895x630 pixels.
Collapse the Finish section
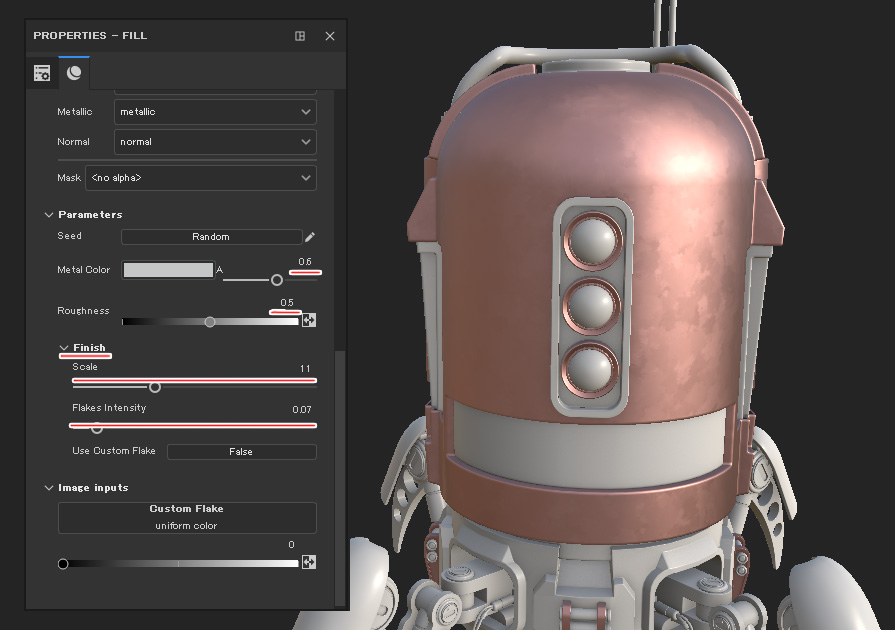(x=64, y=348)
